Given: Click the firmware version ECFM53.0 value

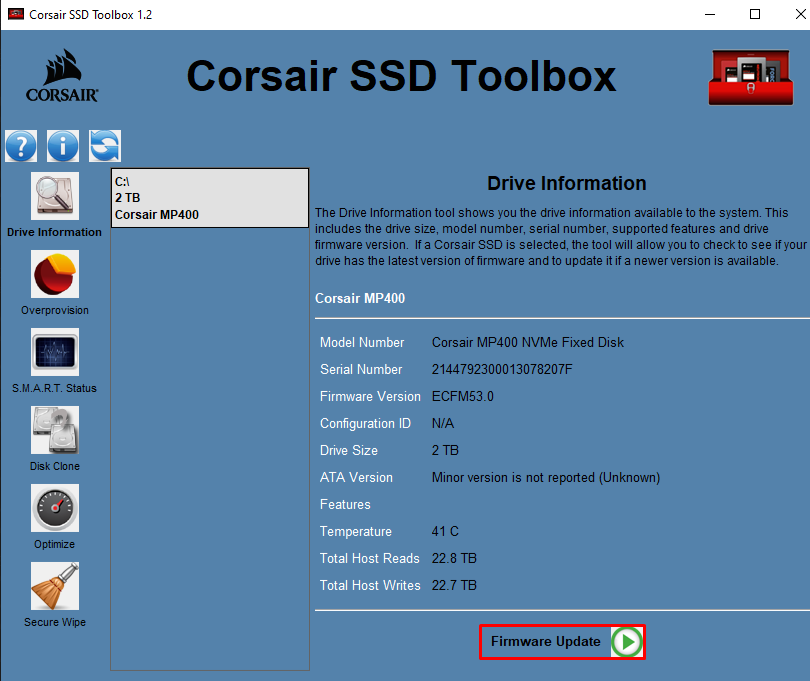Looking at the screenshot, I should (x=463, y=396).
